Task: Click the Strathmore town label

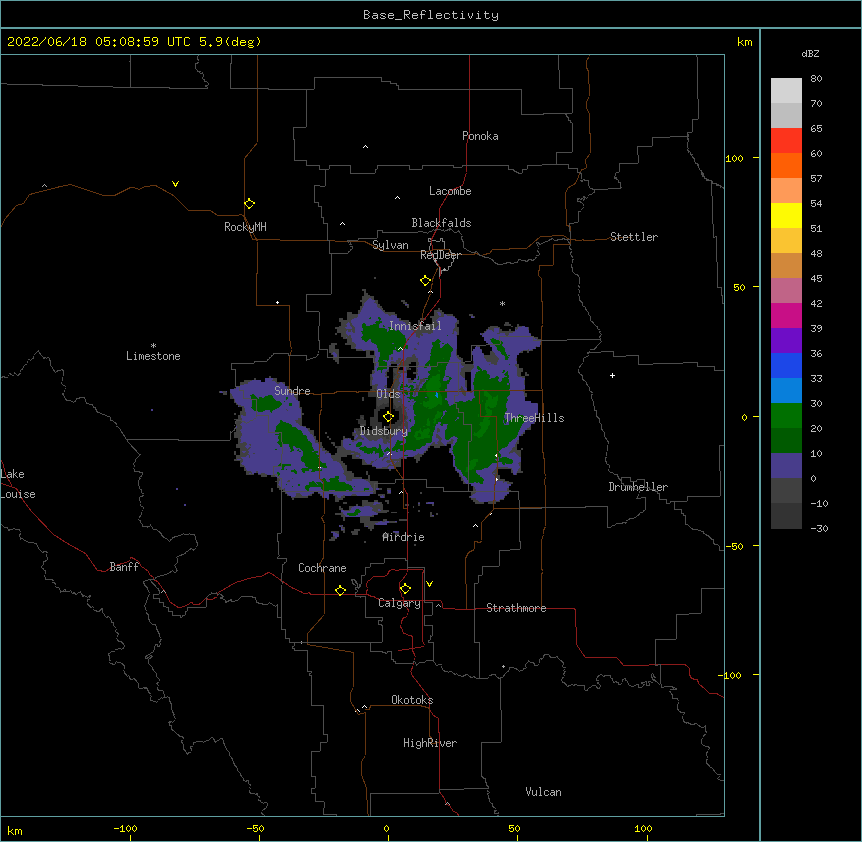Action: 516,608
